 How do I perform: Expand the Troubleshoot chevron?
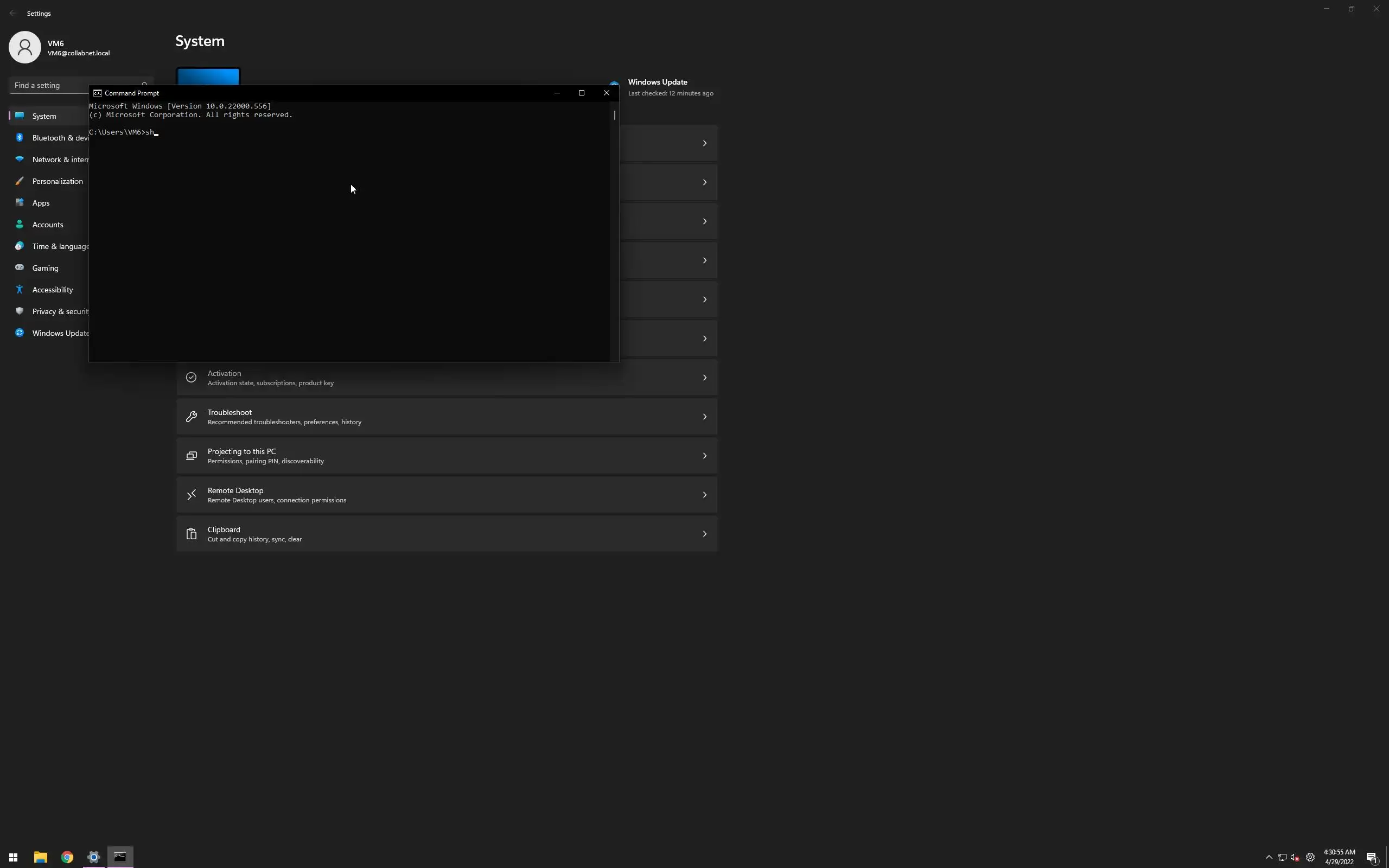[x=704, y=417]
